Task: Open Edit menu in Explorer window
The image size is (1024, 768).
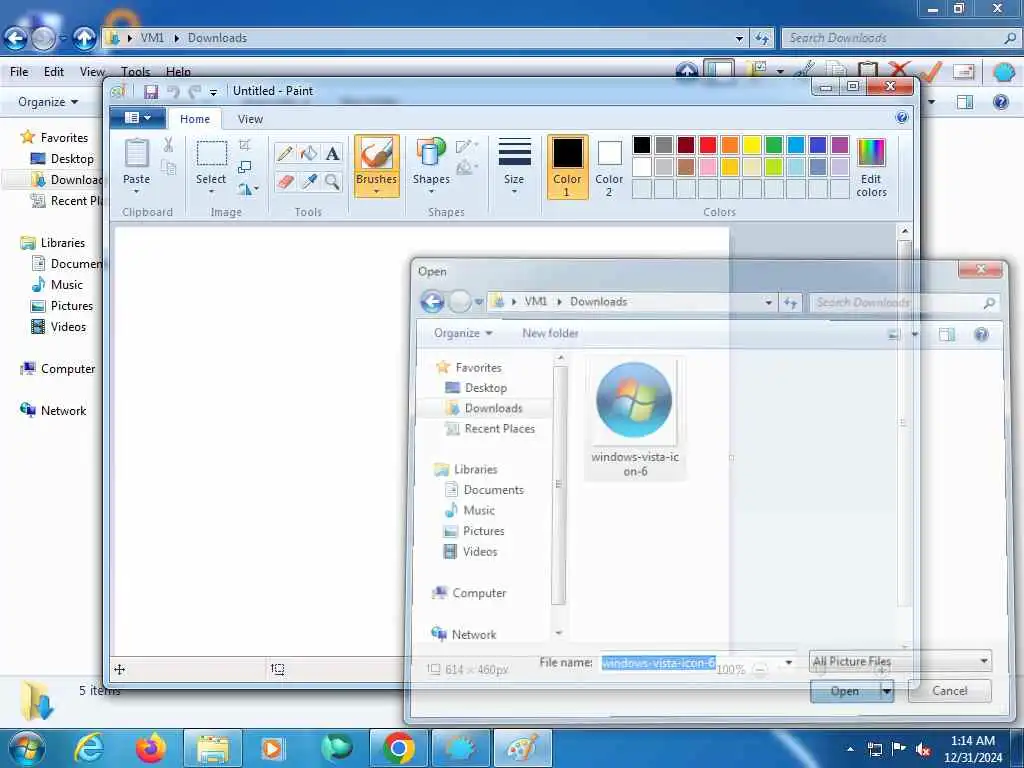Action: 54,72
